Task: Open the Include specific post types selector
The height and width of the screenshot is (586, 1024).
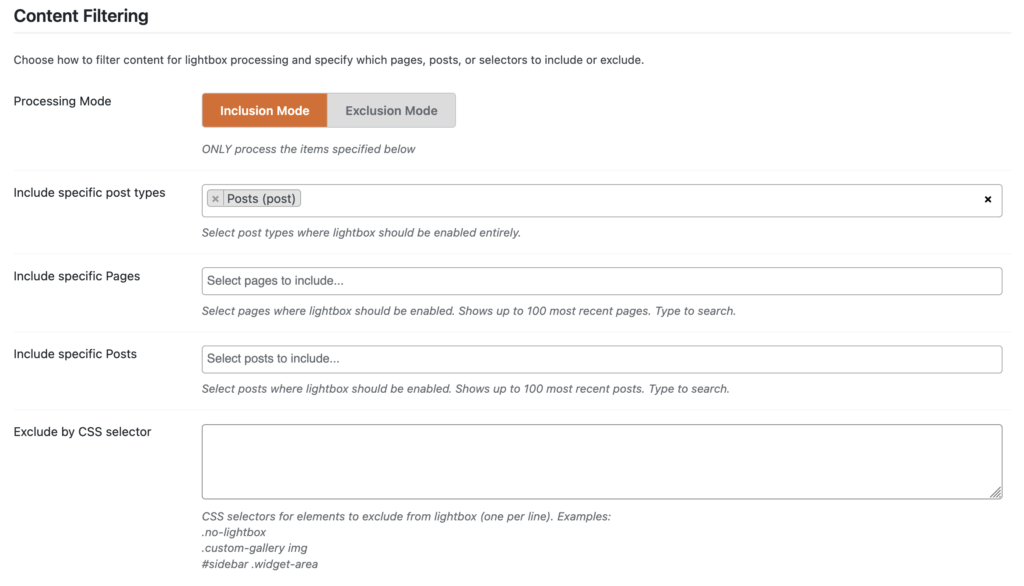Action: pyautogui.click(x=640, y=200)
